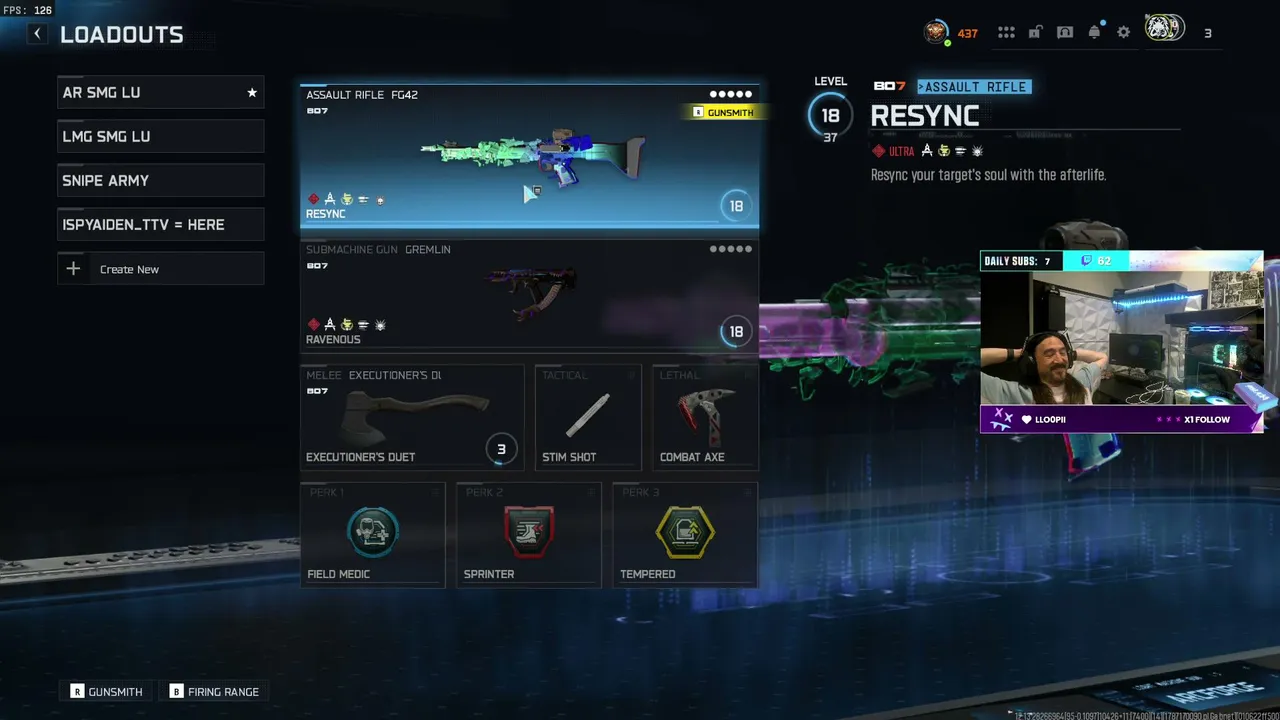
Task: Click the level 18 circle on the FG42 card
Action: click(736, 206)
